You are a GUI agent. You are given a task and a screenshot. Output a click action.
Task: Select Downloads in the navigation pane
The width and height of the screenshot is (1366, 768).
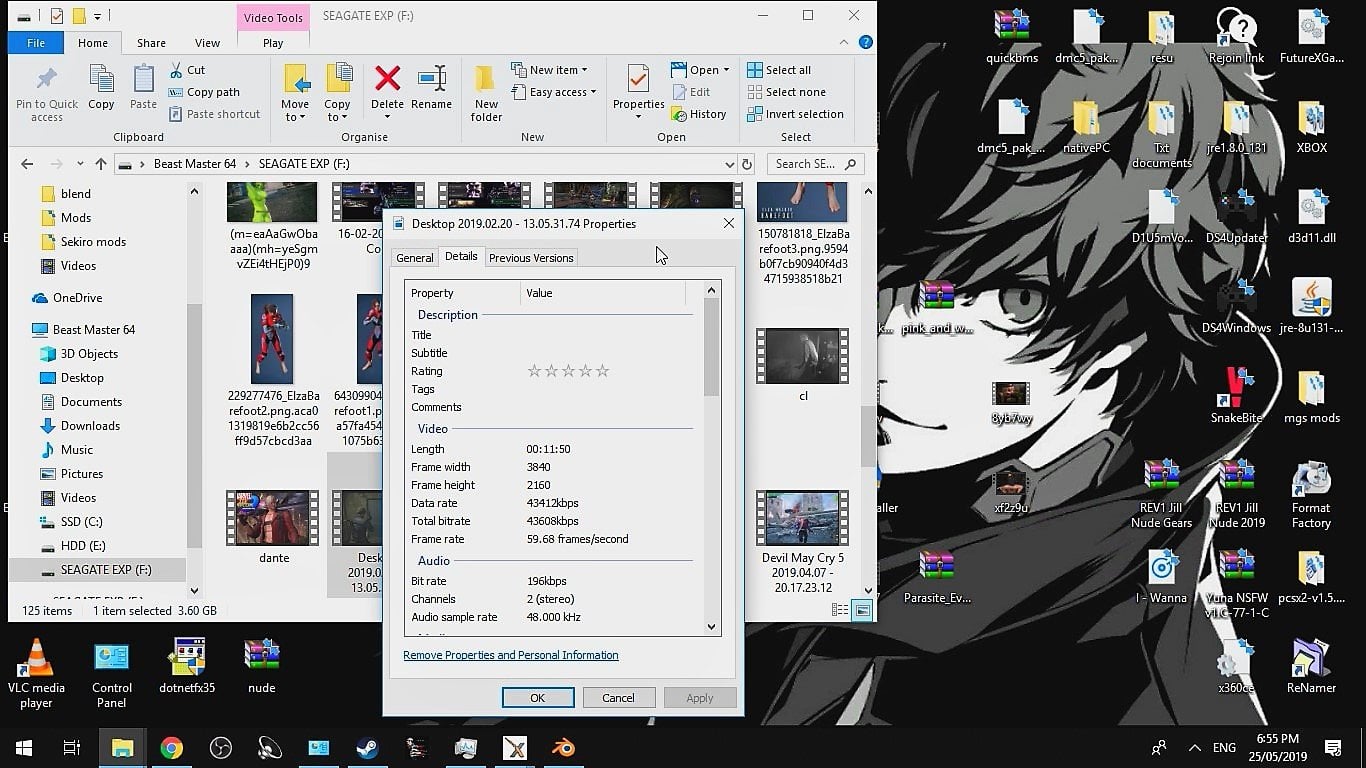(x=90, y=426)
